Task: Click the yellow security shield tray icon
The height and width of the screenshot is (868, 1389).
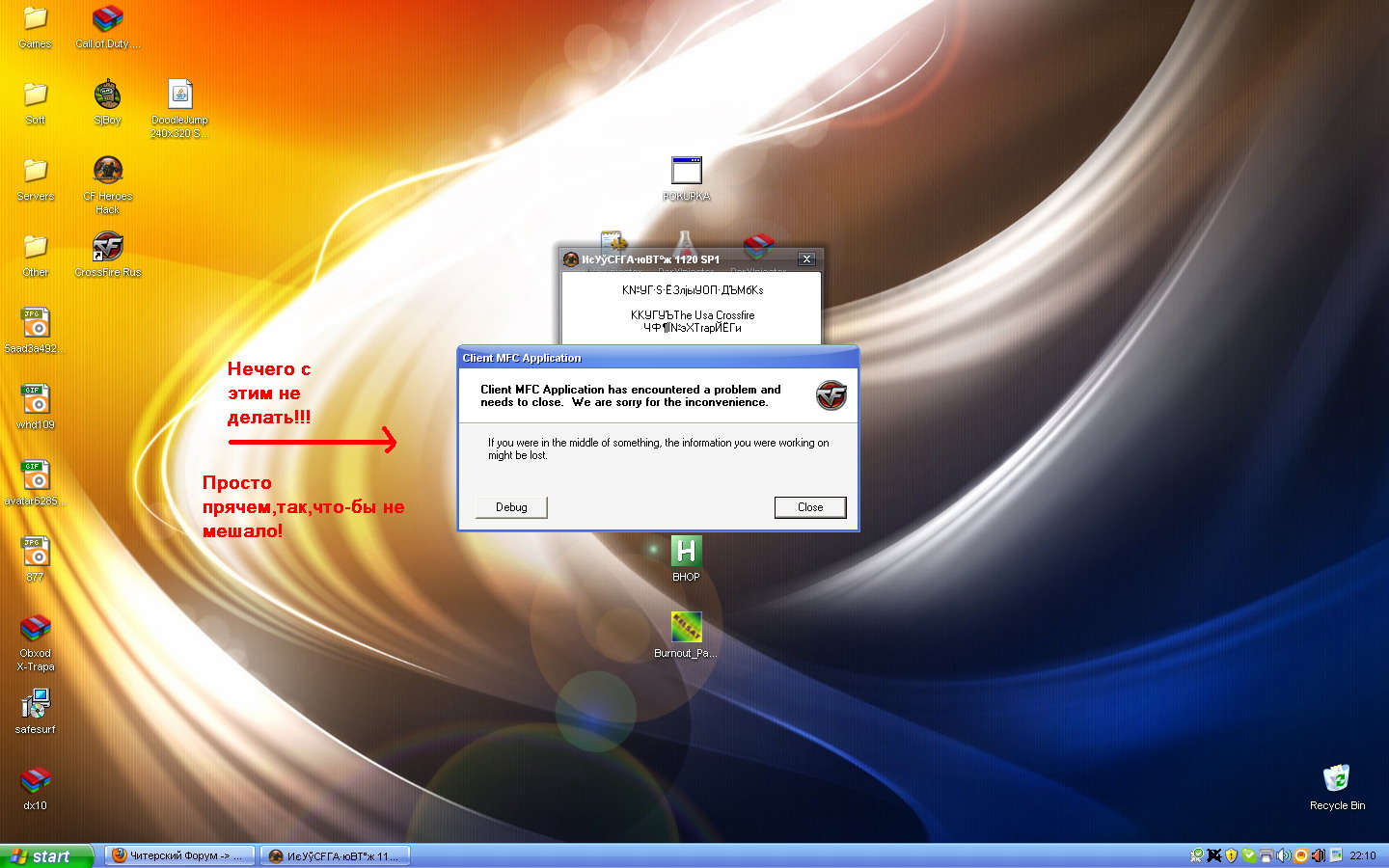Action: [x=1231, y=855]
